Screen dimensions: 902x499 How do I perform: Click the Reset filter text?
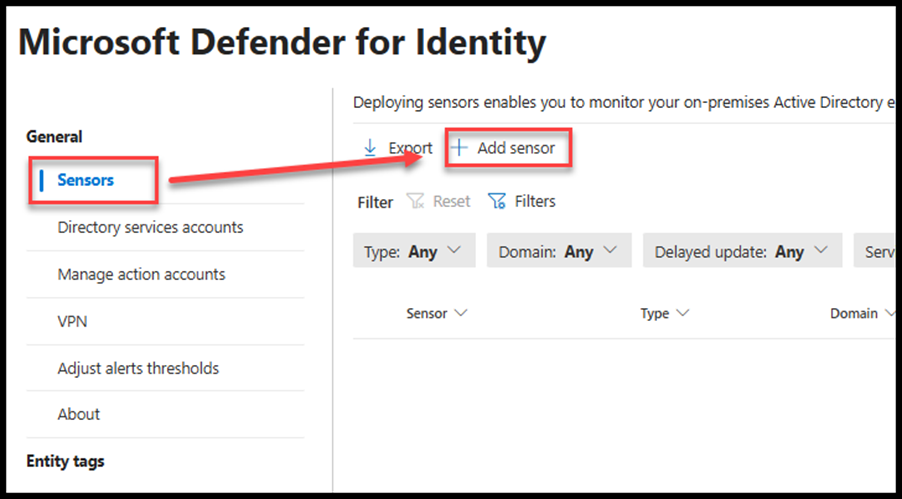pyautogui.click(x=452, y=201)
